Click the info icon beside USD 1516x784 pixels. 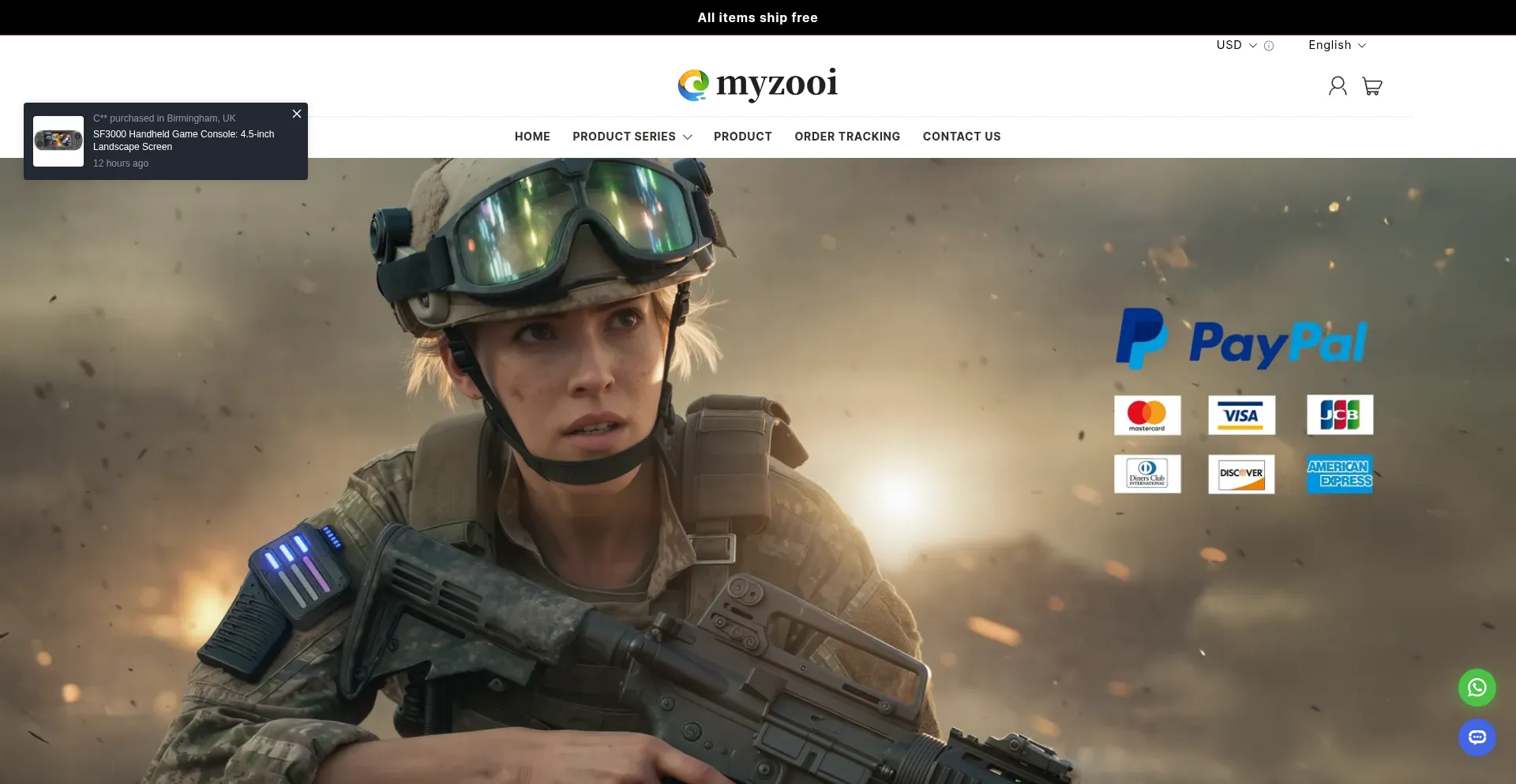point(1269,46)
